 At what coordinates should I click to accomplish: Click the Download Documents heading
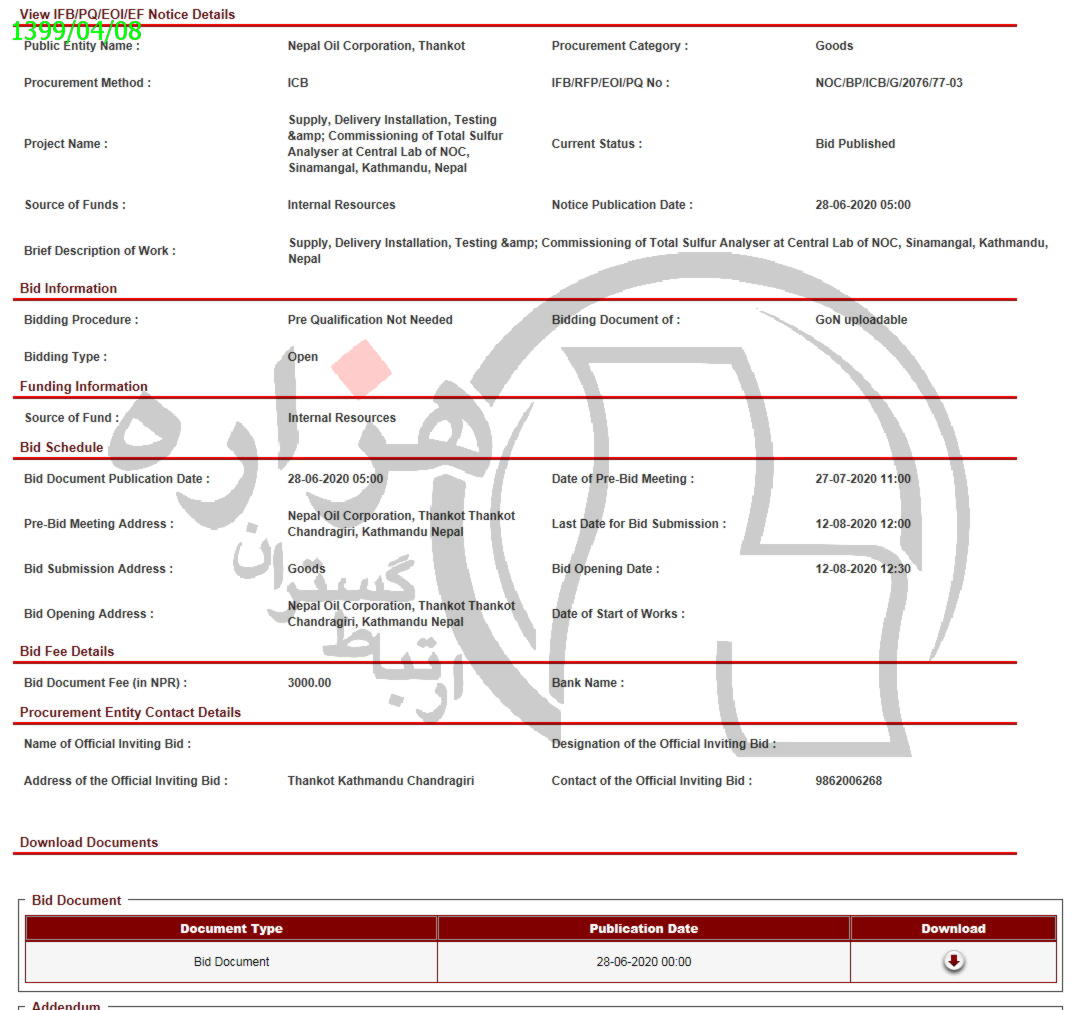(89, 842)
